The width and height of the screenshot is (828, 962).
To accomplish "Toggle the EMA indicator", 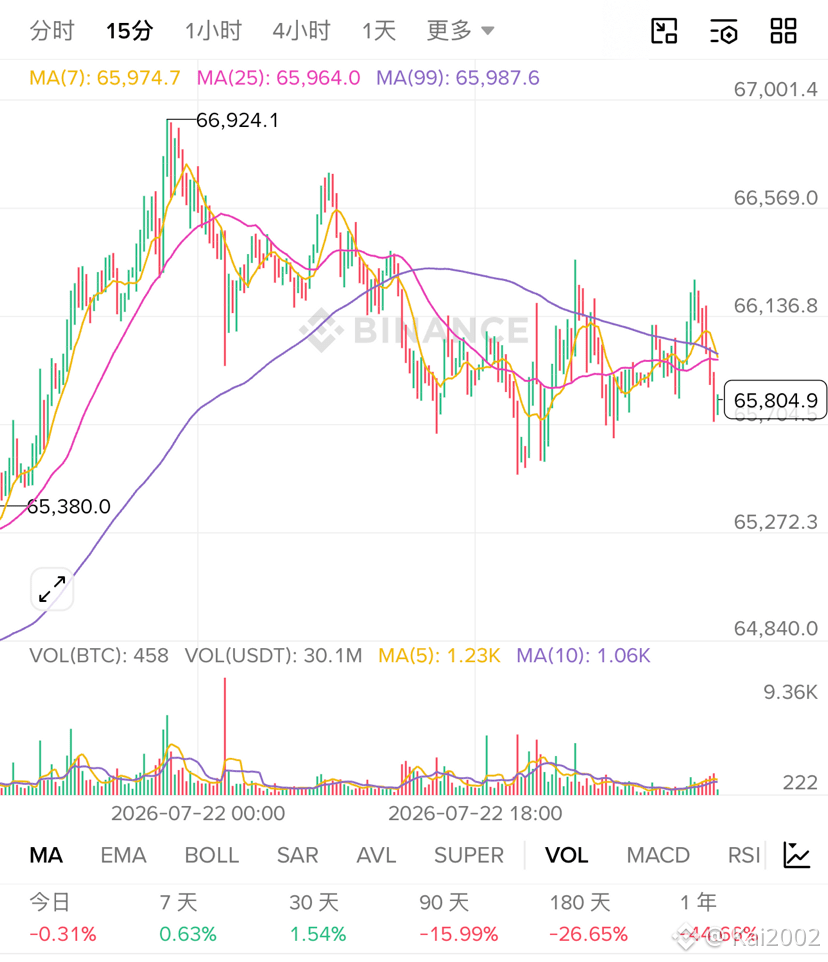I will [x=123, y=855].
